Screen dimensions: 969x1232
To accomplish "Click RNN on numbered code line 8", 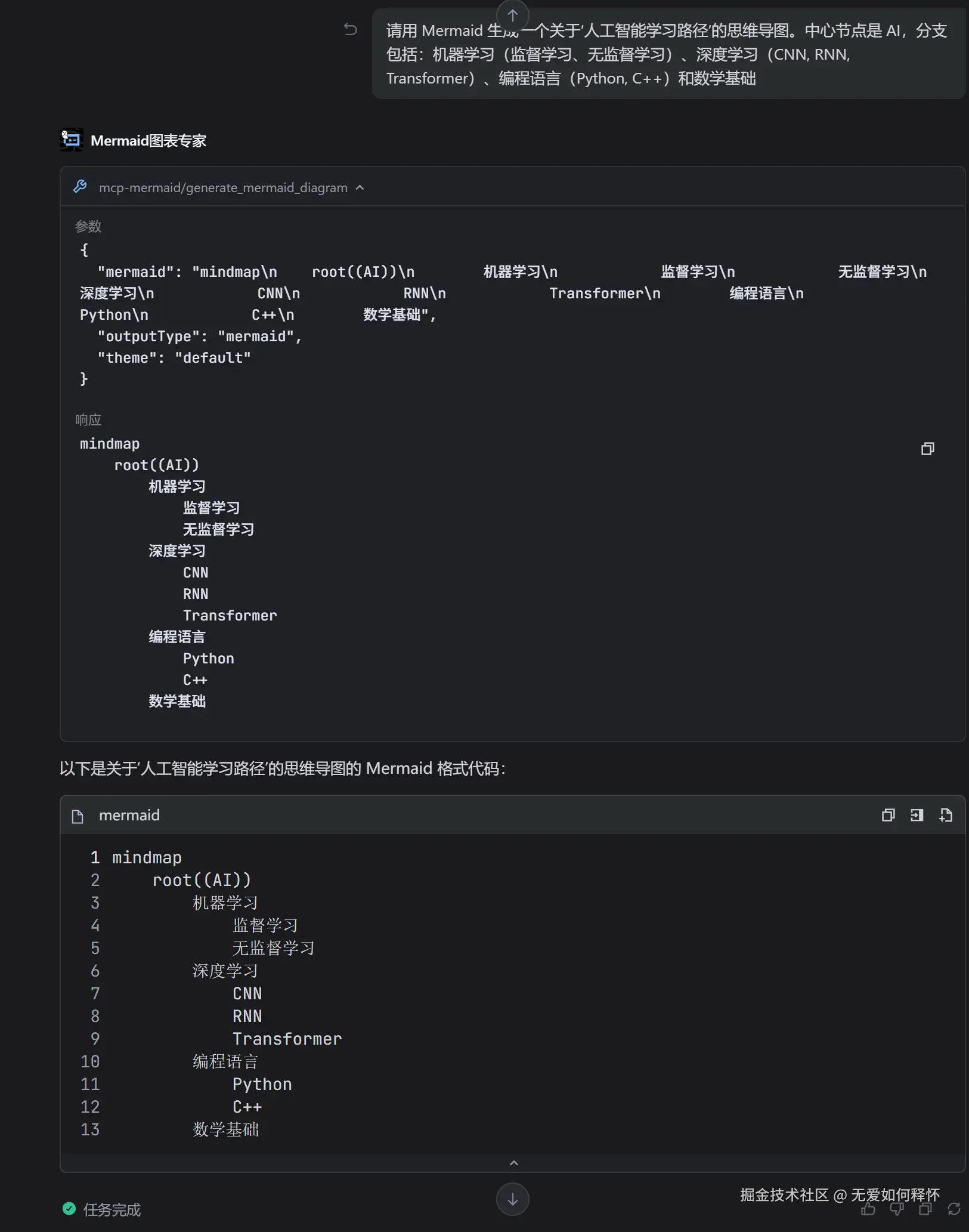I will tap(247, 1017).
